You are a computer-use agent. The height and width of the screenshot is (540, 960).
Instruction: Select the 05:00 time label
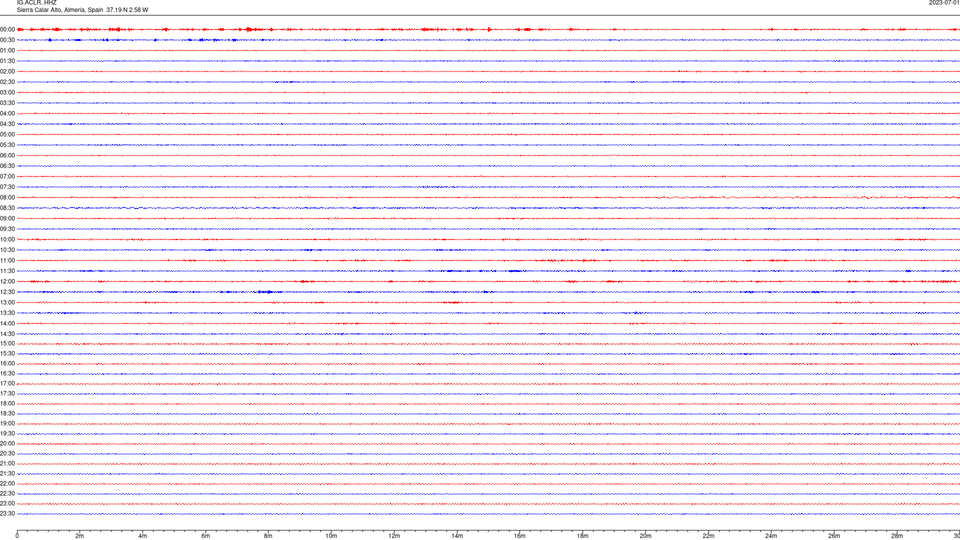7,135
